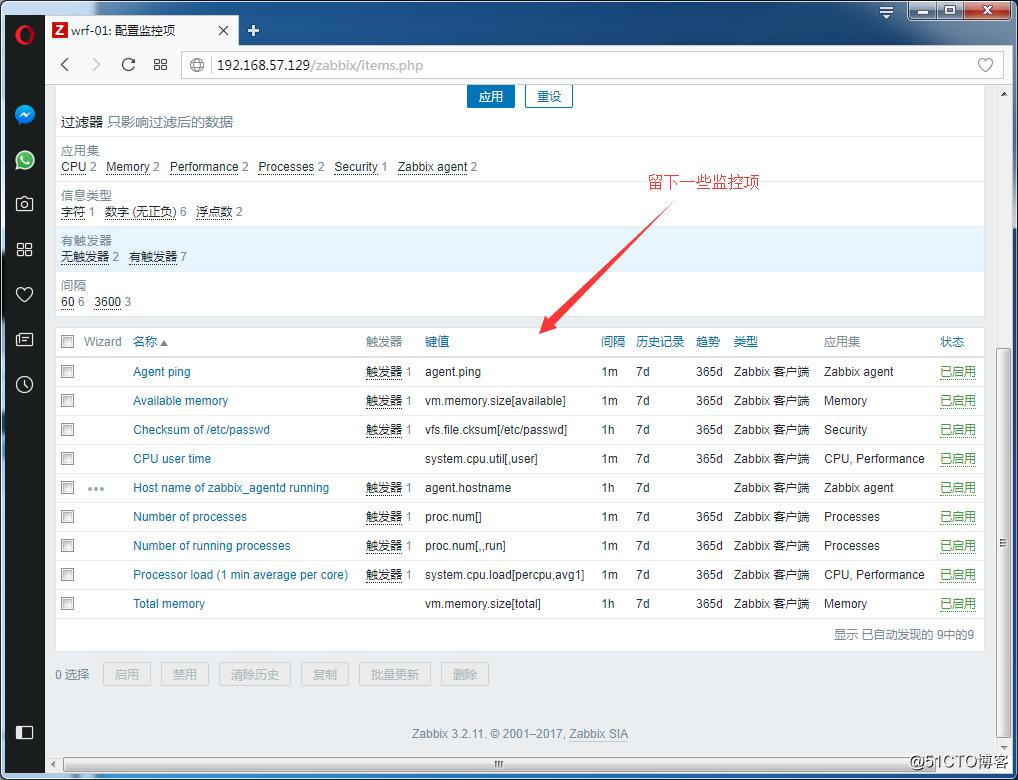
Task: Go forward to the next page
Action: (x=96, y=65)
